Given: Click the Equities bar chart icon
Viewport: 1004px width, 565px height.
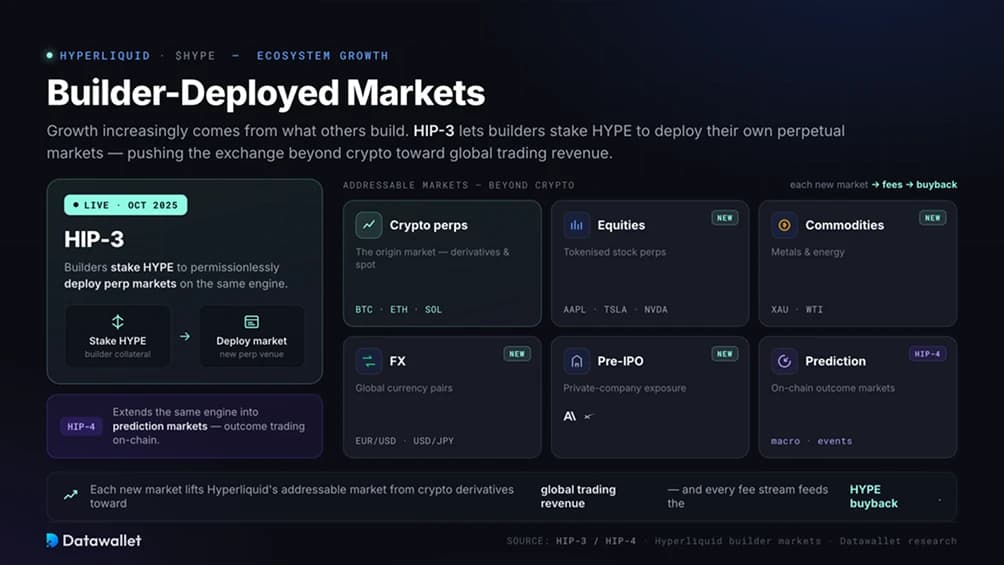Looking at the screenshot, I should click(x=576, y=225).
